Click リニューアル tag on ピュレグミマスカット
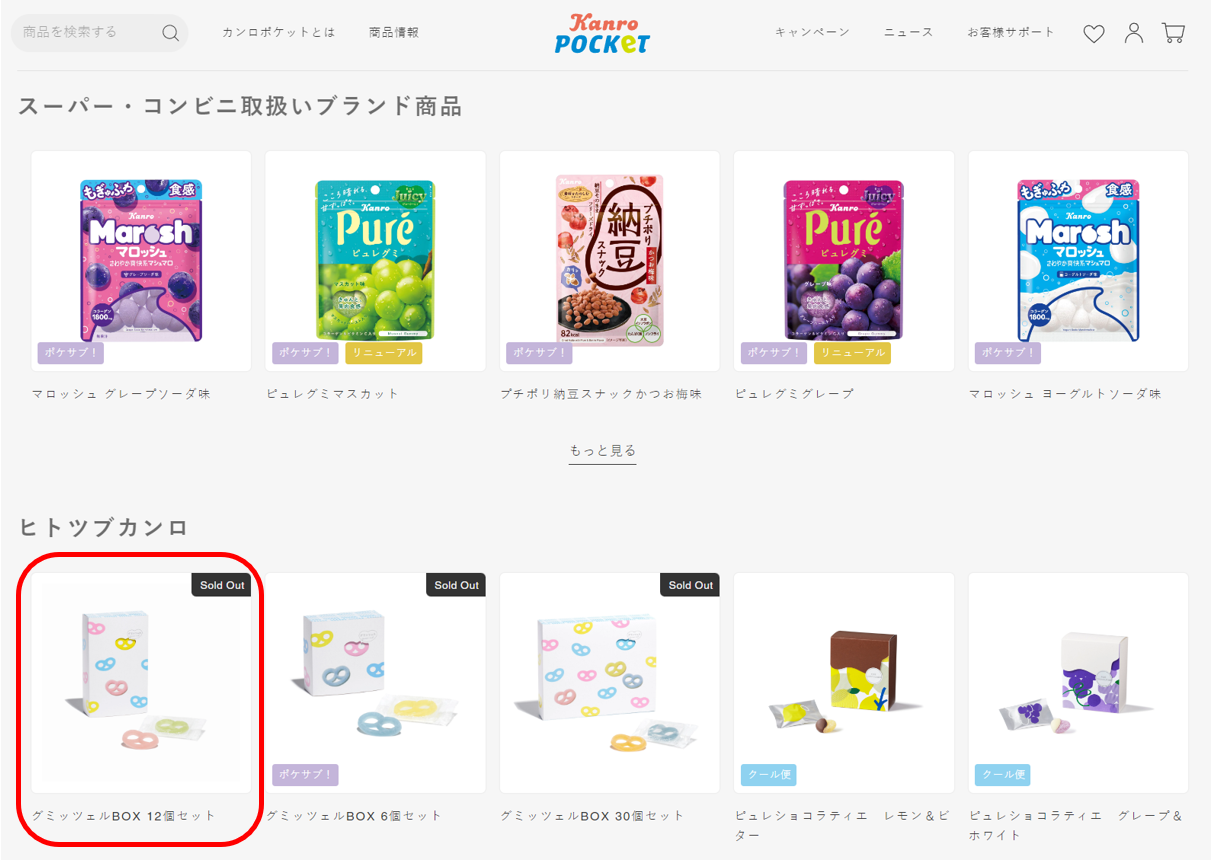Image resolution: width=1215 pixels, height=861 pixels. (384, 353)
